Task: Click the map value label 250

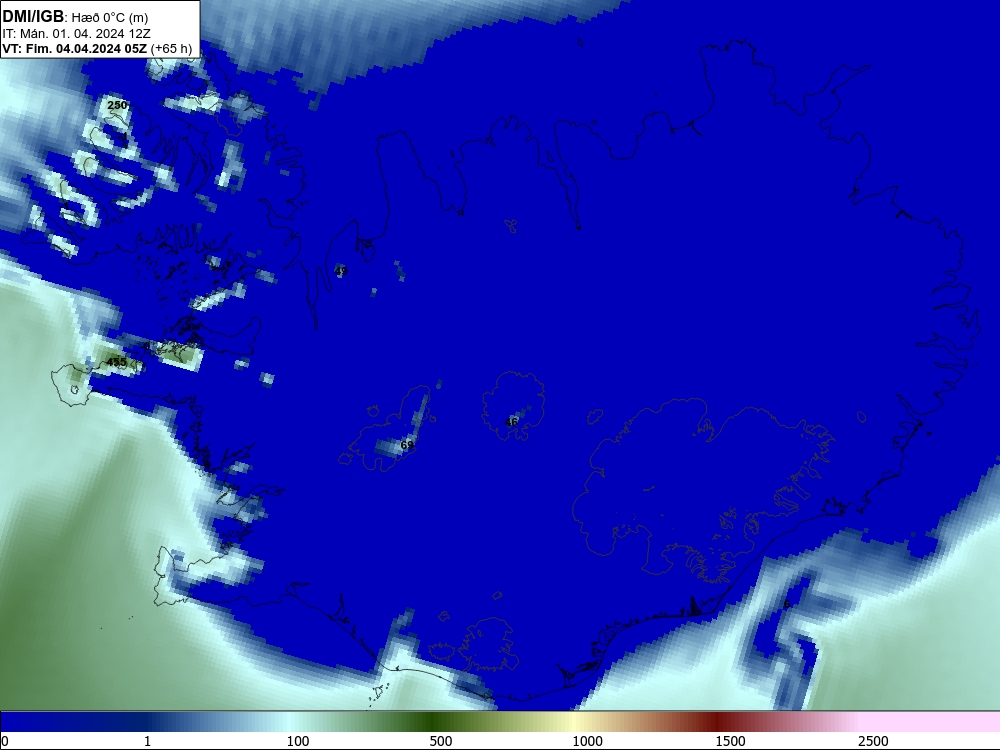Action: (x=117, y=105)
